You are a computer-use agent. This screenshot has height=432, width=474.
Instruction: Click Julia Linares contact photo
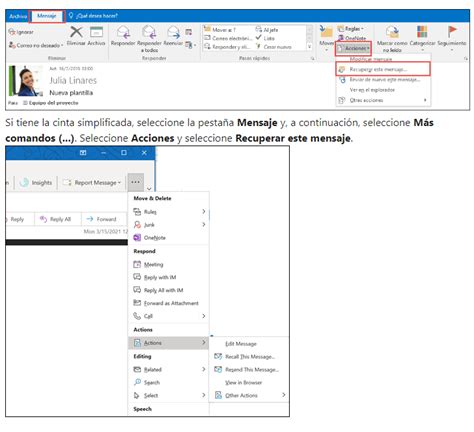click(x=26, y=81)
